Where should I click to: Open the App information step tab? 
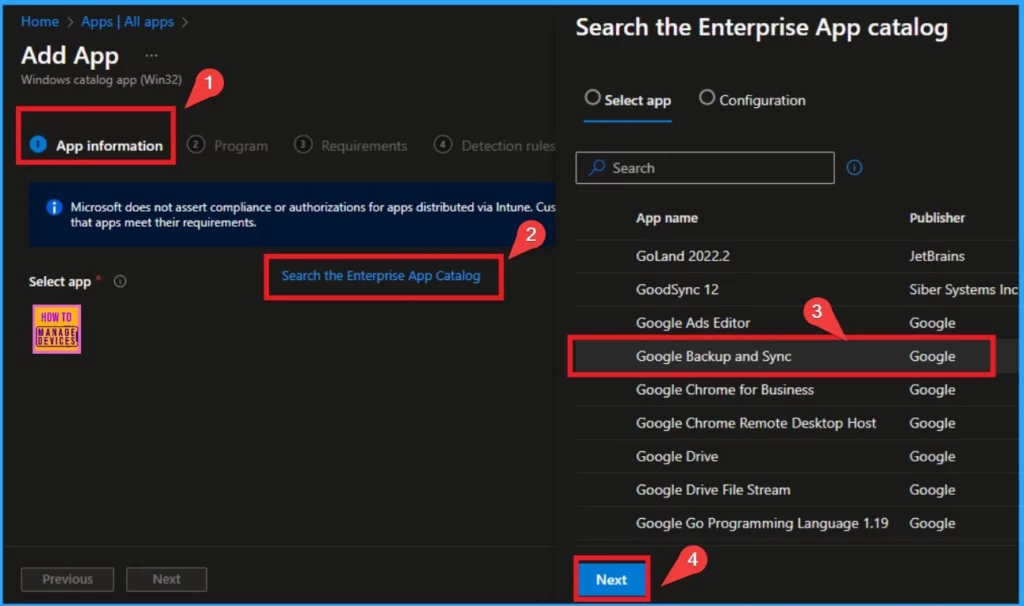coord(97,145)
